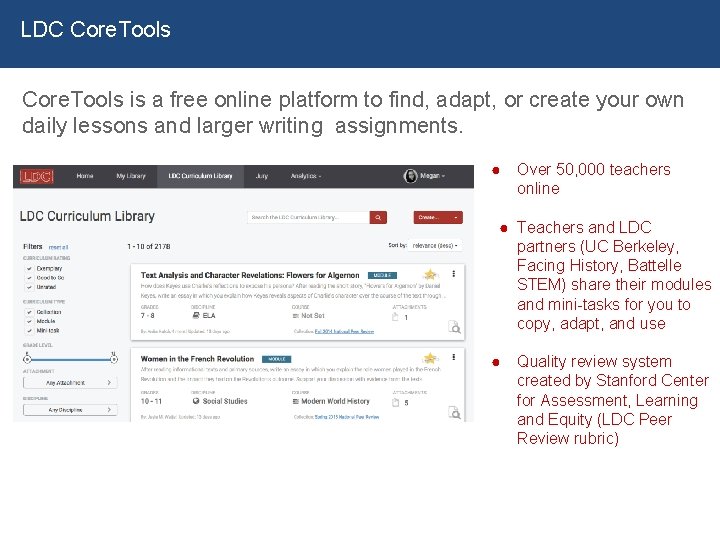
Task: Click the 'LDC Curriculum Library' page heading
Action: coord(87,216)
